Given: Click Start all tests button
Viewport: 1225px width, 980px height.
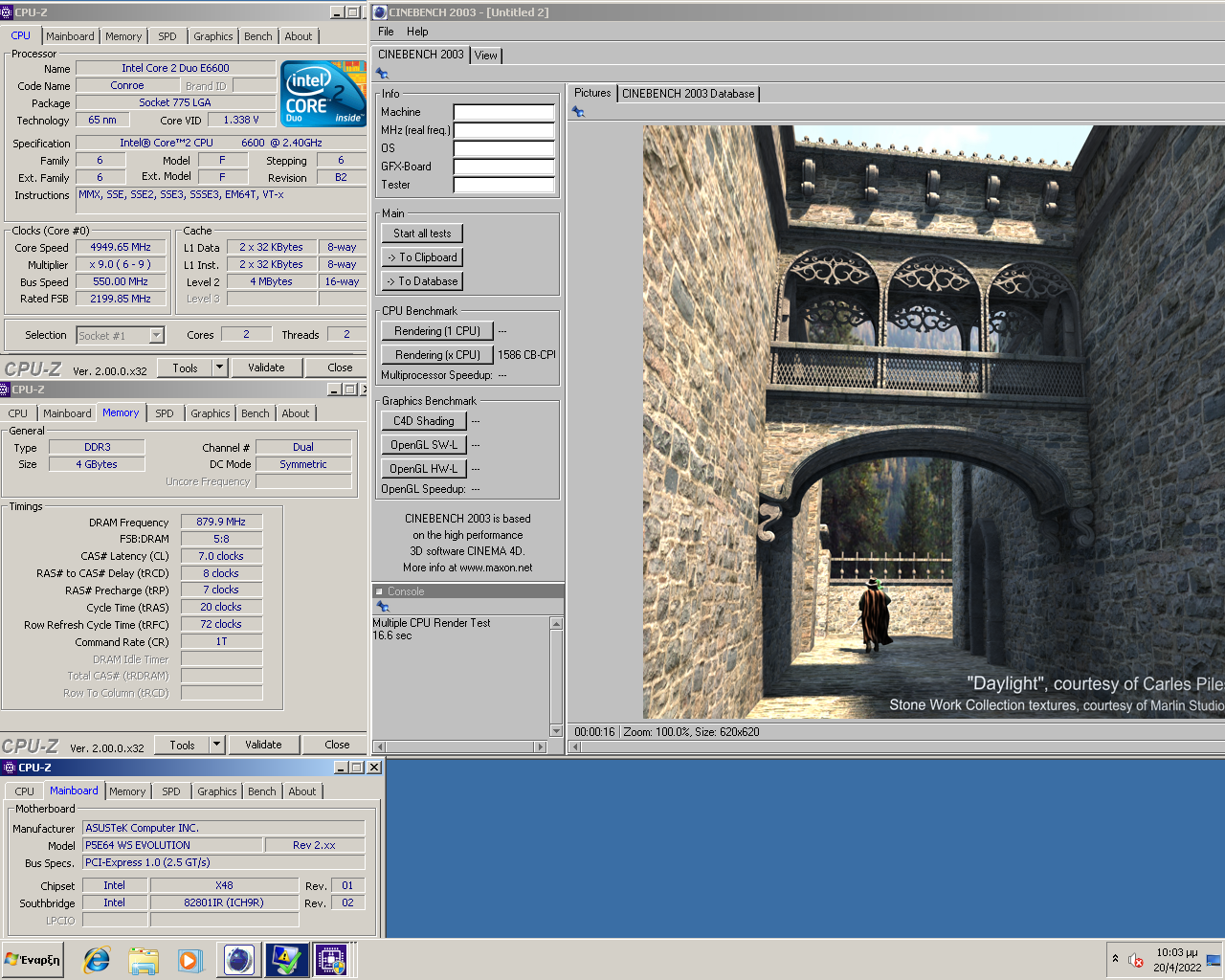Looking at the screenshot, I should coord(422,234).
